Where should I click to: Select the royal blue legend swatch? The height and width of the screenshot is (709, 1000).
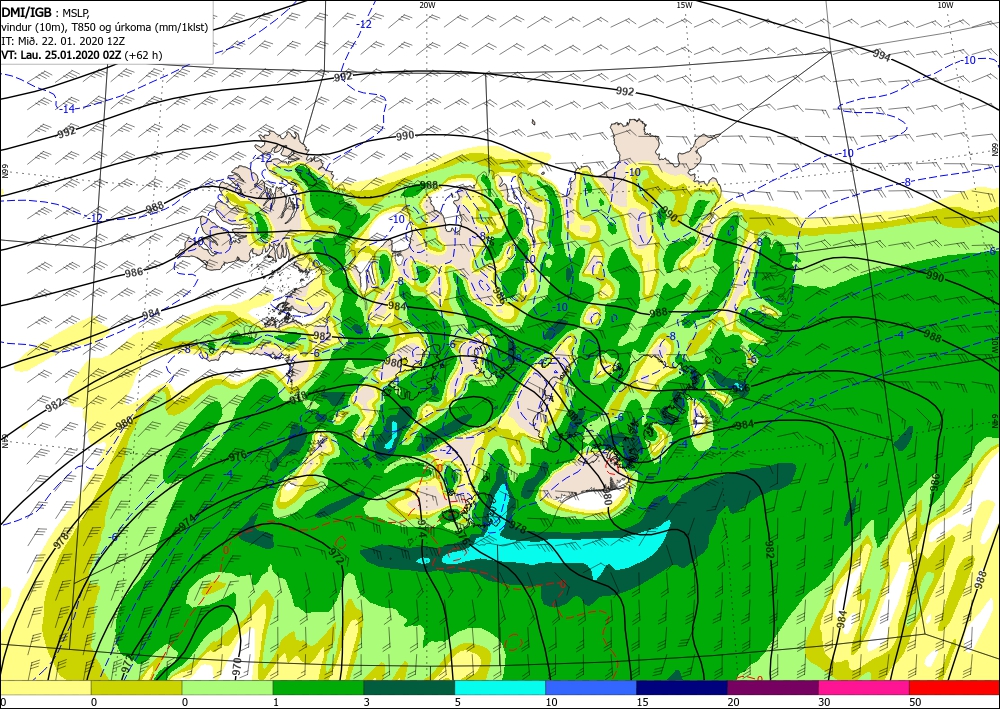(591, 687)
